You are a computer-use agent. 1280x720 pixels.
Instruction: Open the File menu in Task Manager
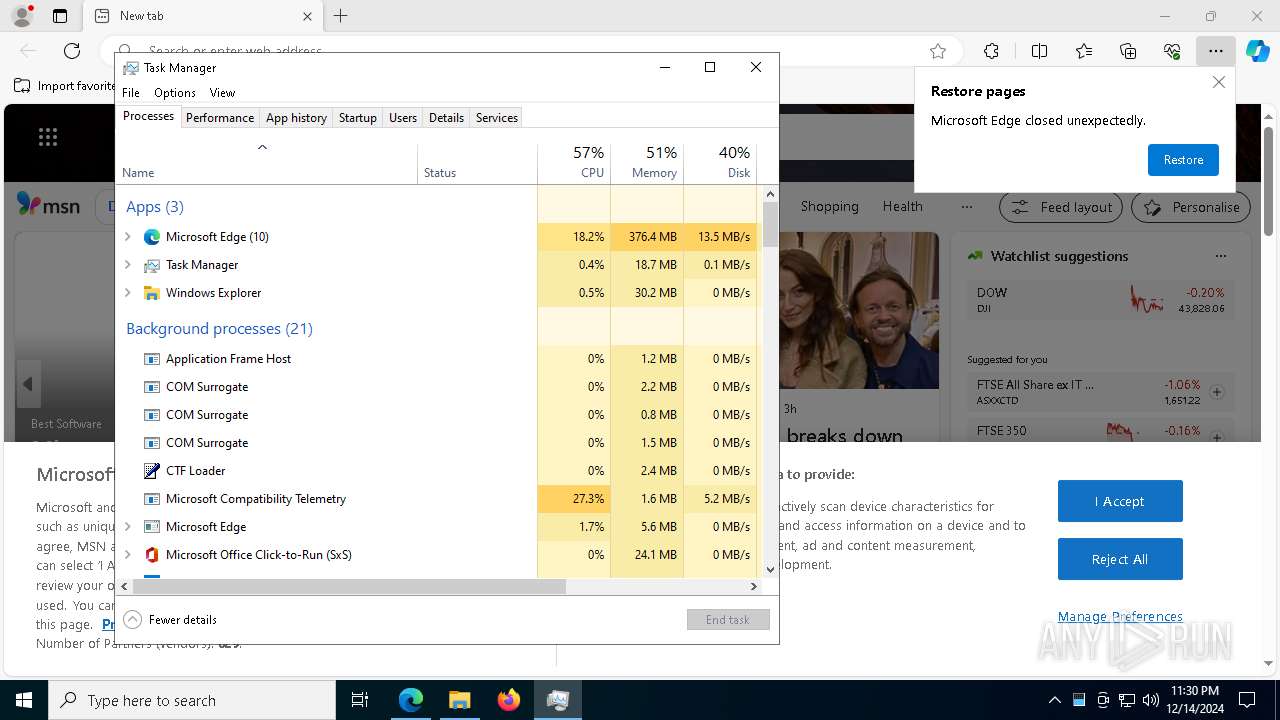tap(131, 93)
